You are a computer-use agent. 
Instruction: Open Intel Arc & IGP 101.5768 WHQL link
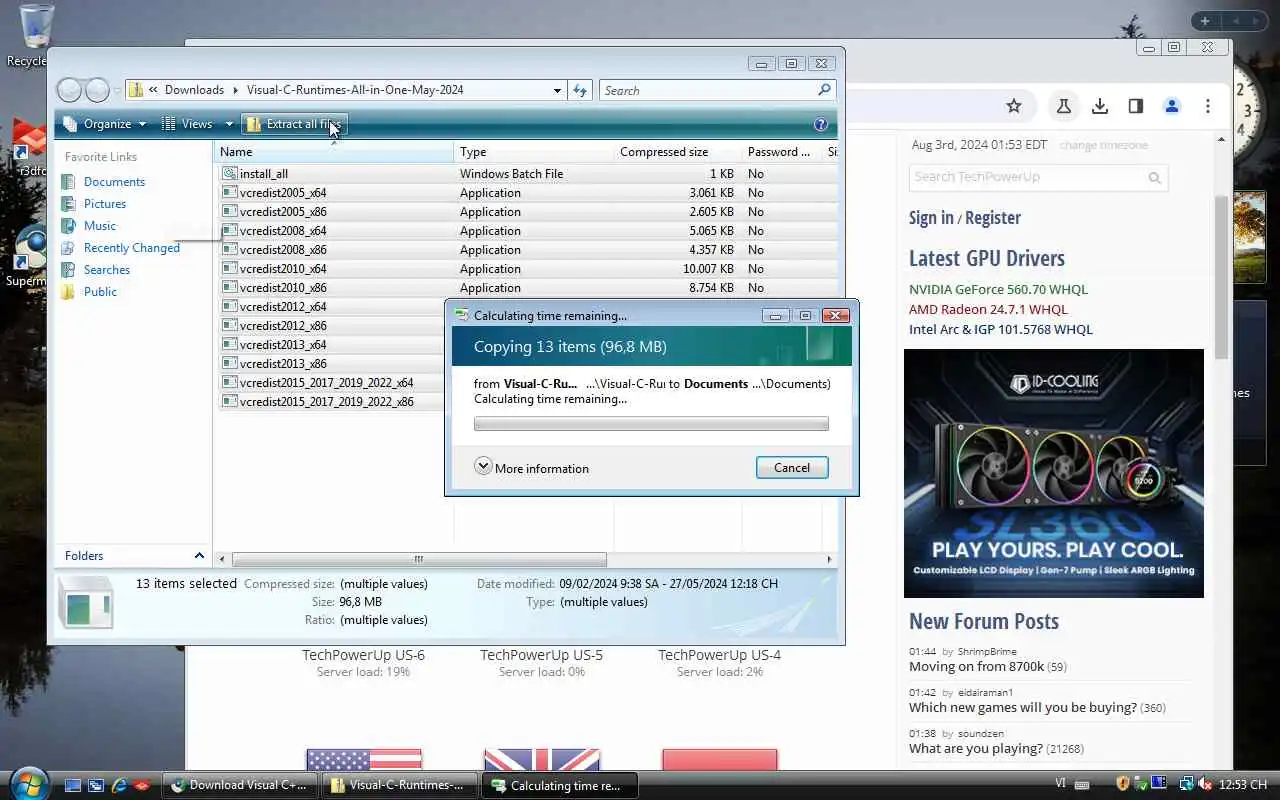click(x=1001, y=330)
